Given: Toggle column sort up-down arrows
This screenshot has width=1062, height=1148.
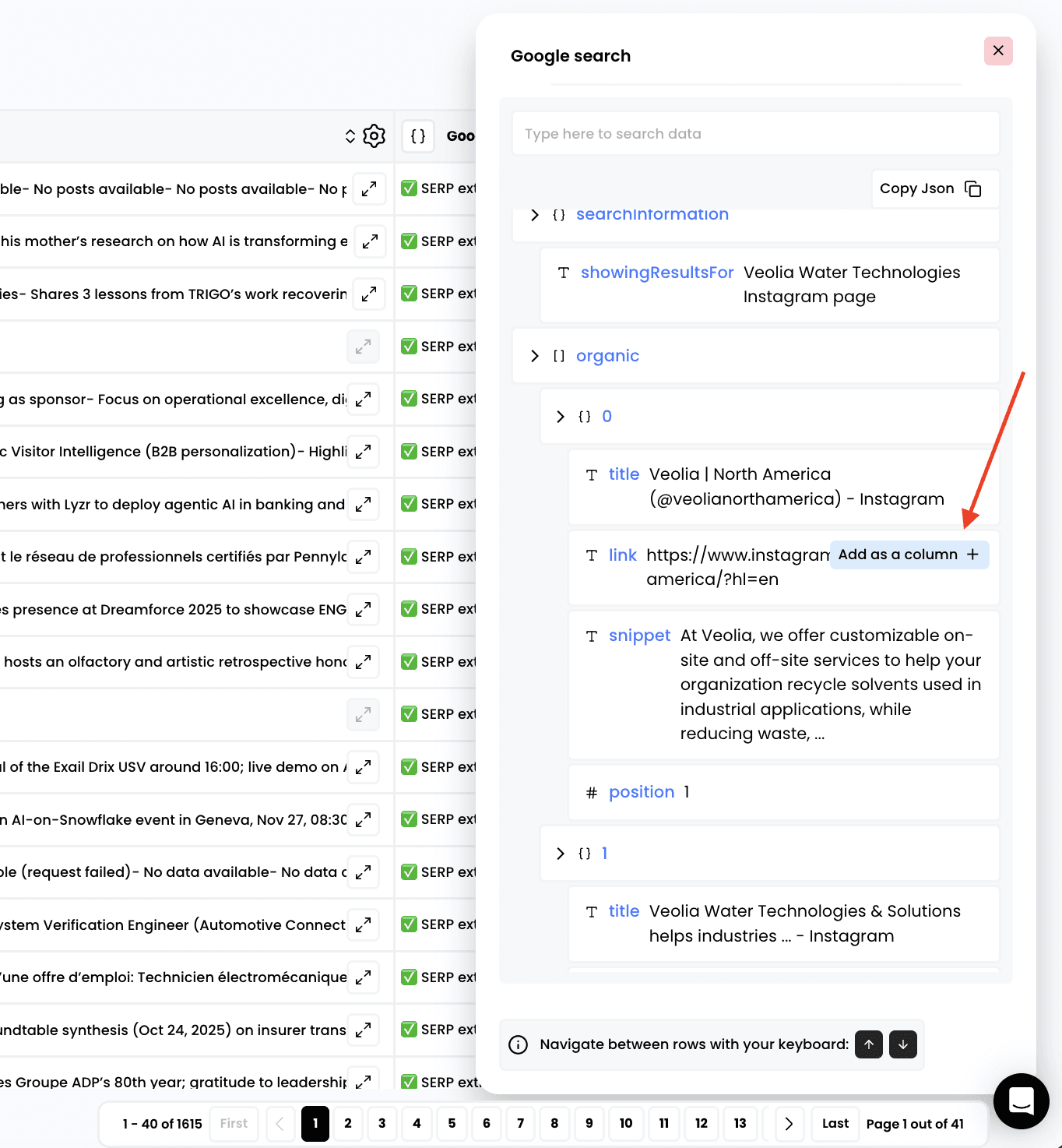Looking at the screenshot, I should coord(350,136).
